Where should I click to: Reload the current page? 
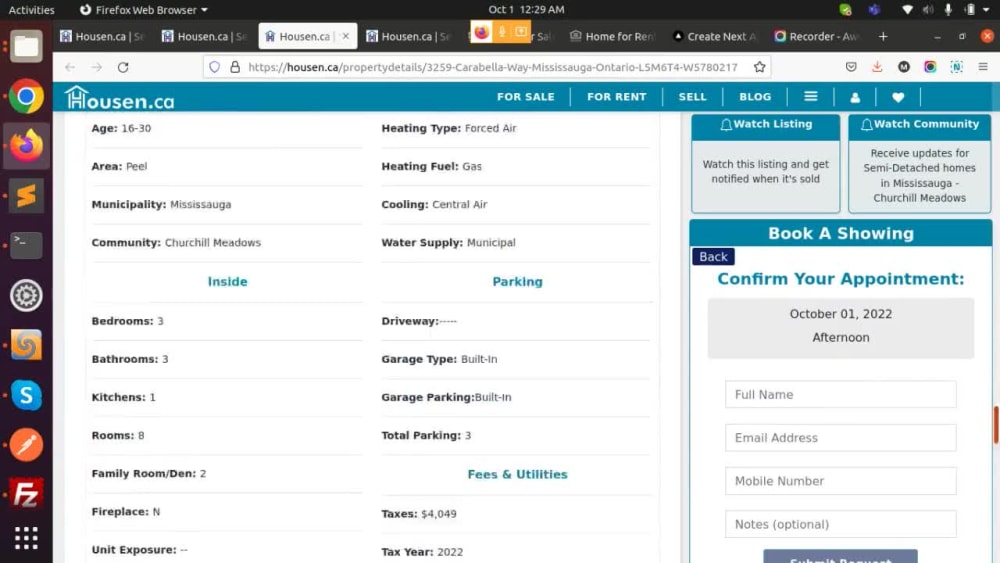[x=123, y=67]
